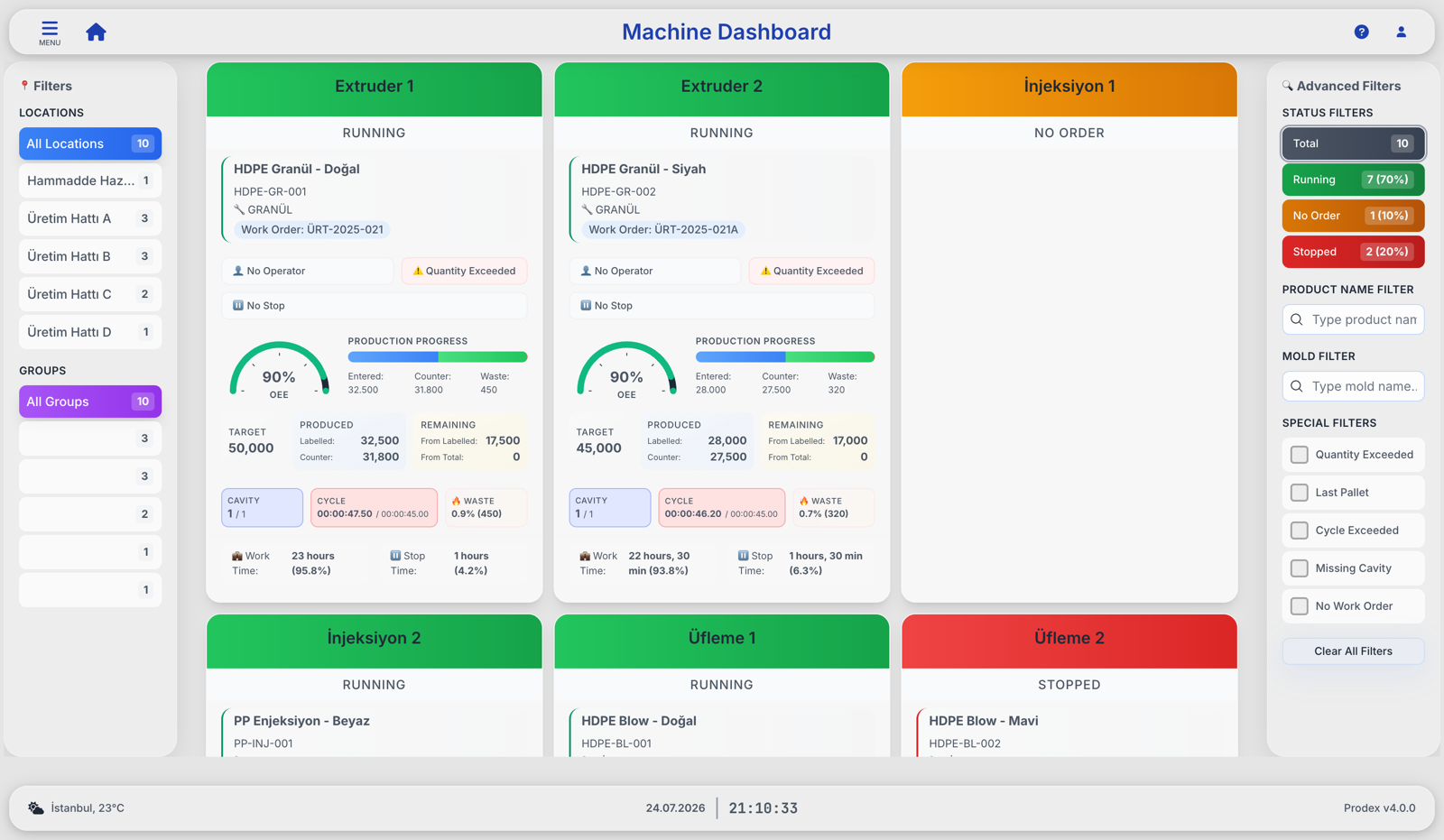Open the İnjeksiyon 2 card header
The width and height of the screenshot is (1444, 840).
tap(375, 642)
